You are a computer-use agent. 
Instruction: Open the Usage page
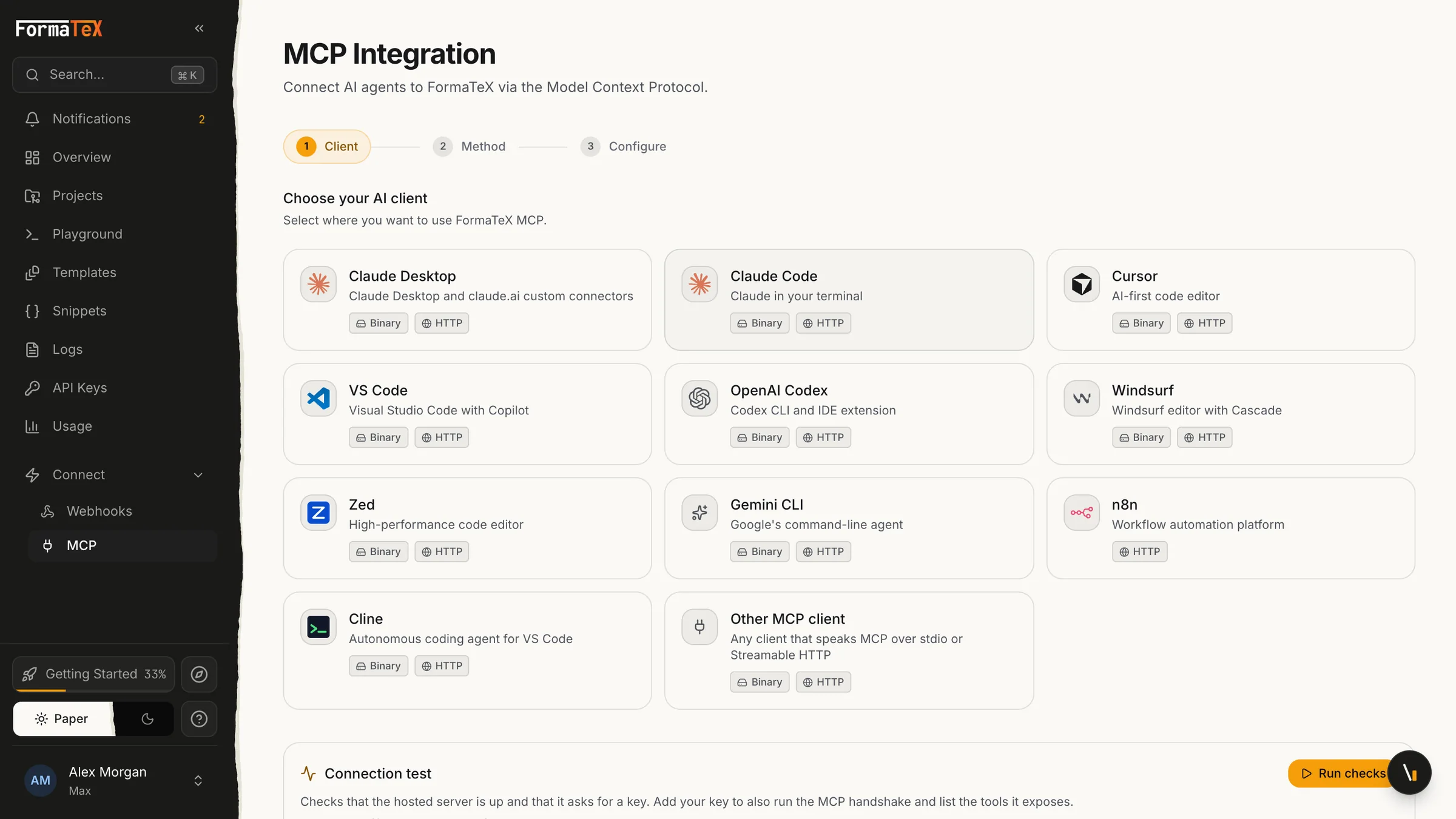pos(115,426)
